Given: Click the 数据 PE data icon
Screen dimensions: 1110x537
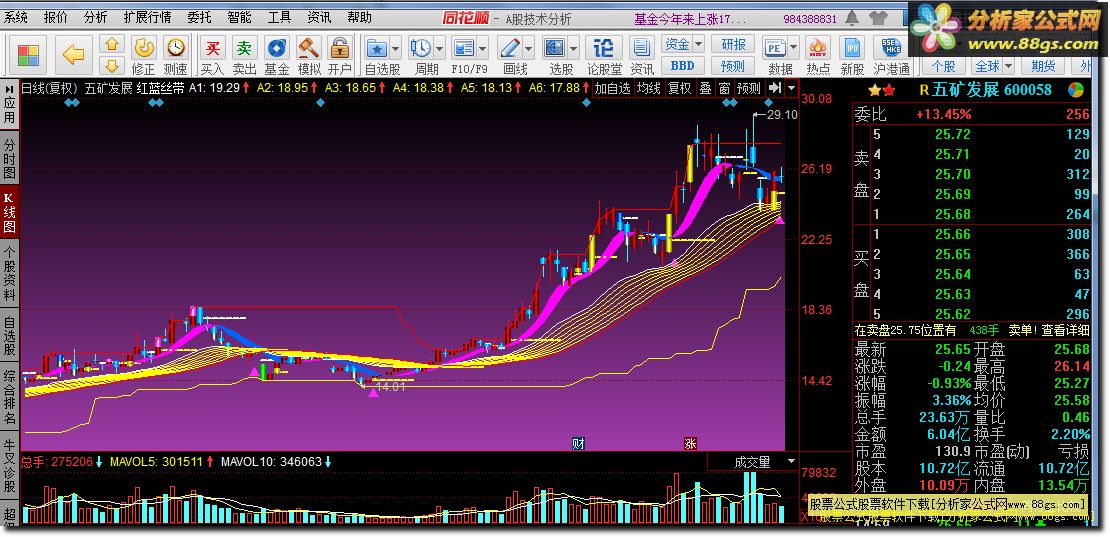Looking at the screenshot, I should point(775,48).
